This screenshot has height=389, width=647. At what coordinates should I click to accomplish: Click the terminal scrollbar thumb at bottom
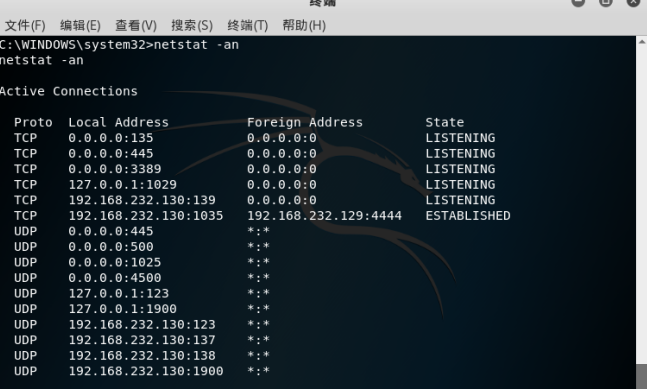[x=642, y=376]
